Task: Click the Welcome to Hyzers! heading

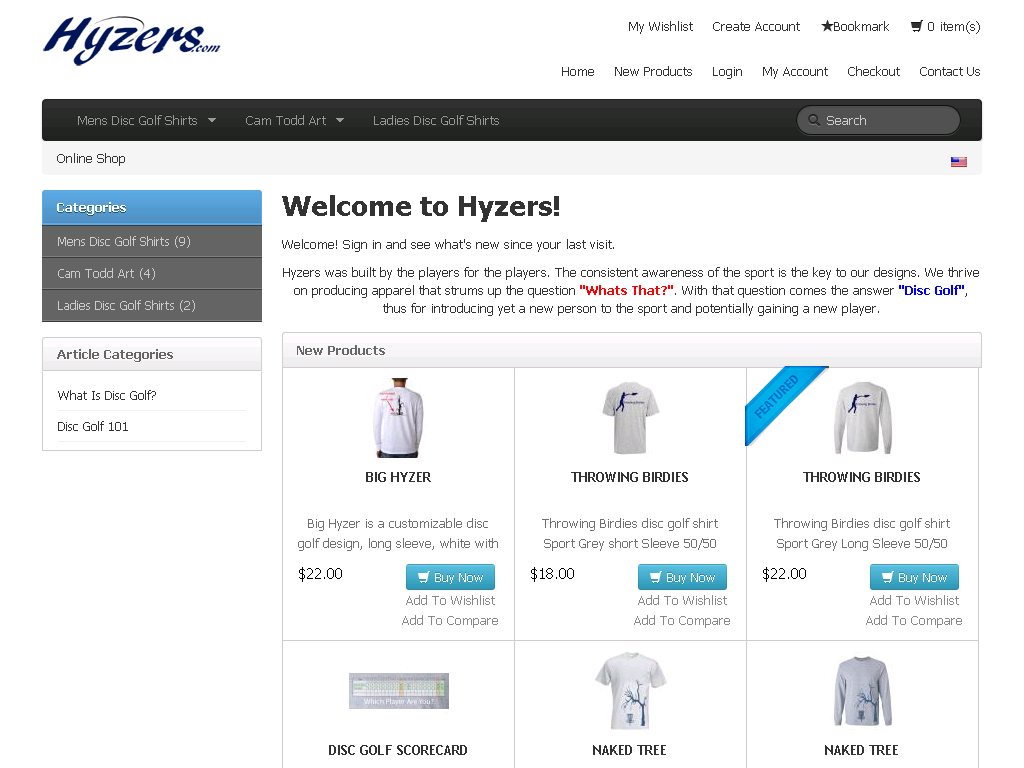Action: 421,206
